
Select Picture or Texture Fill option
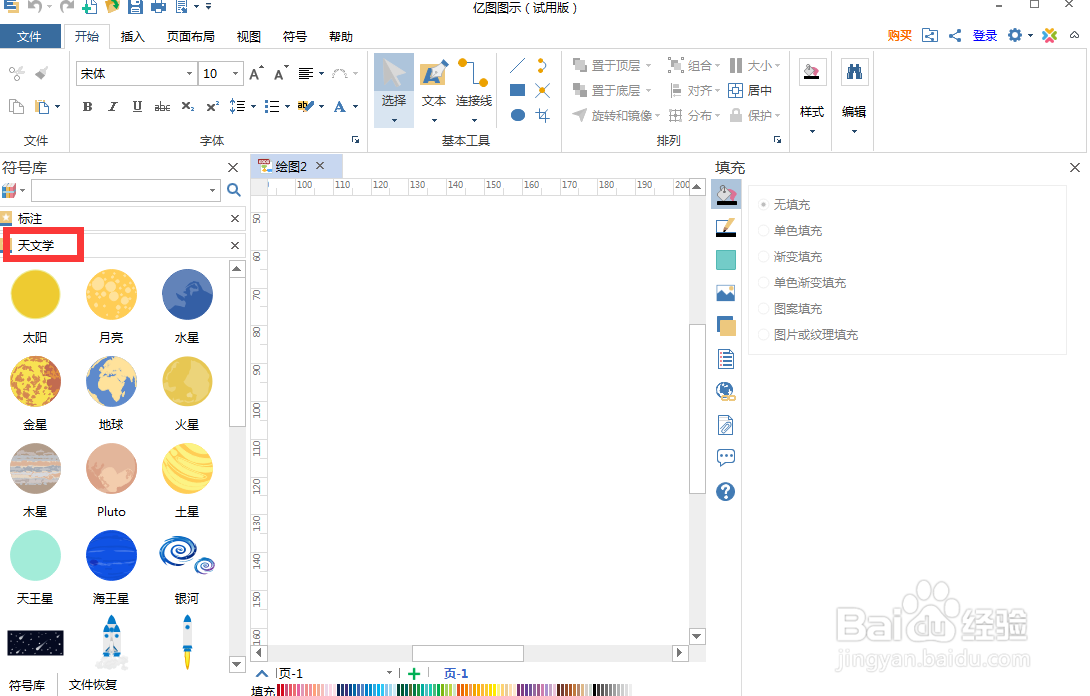pos(809,334)
